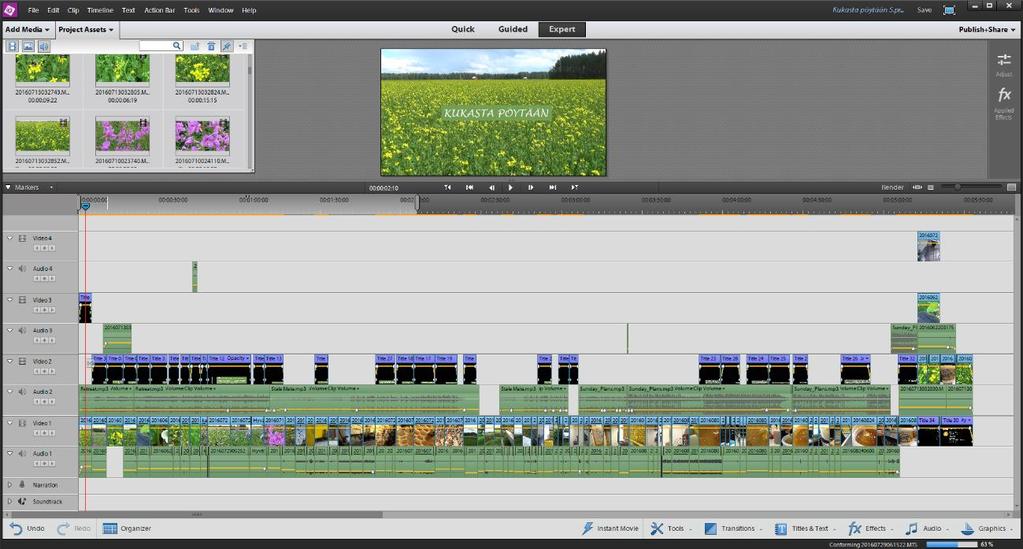
Task: Click the trash icon to delete asset
Action: 211,46
